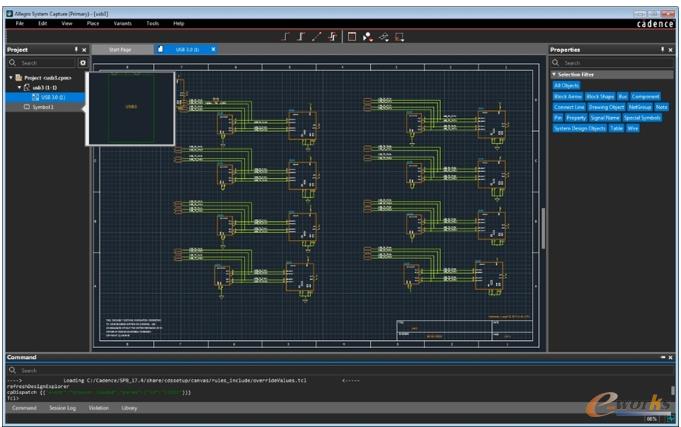Minimize the Command panel
The image size is (681, 427).
(x=663, y=357)
